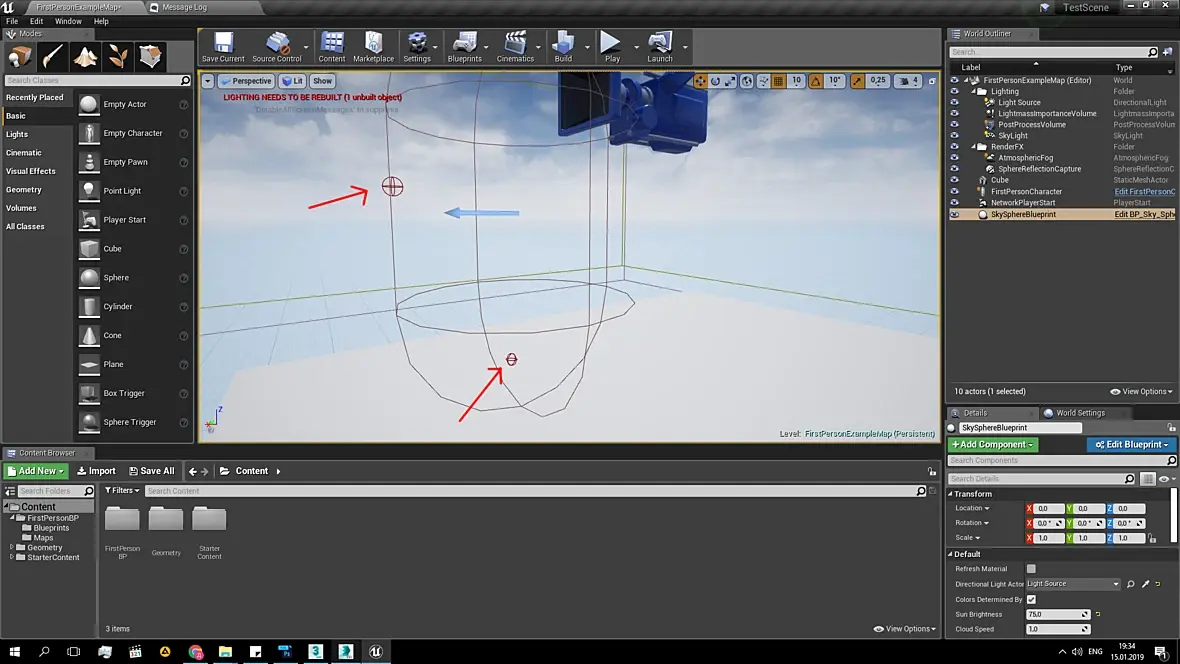Click the Save Current toolbar icon

pos(222,45)
